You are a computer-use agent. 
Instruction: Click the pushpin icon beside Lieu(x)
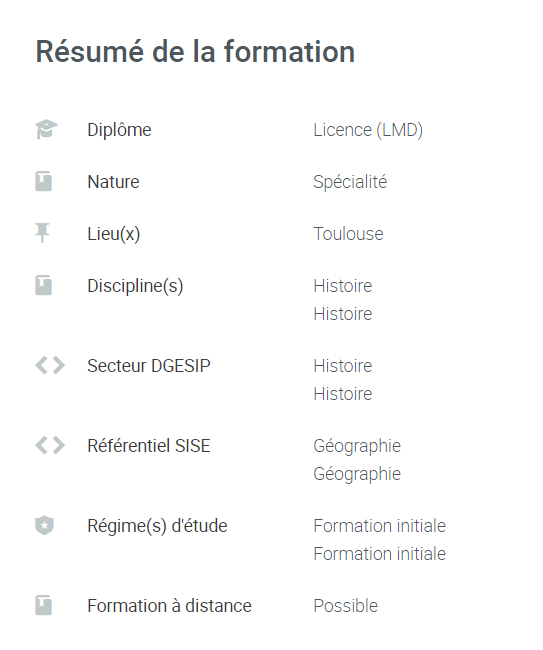(42, 233)
